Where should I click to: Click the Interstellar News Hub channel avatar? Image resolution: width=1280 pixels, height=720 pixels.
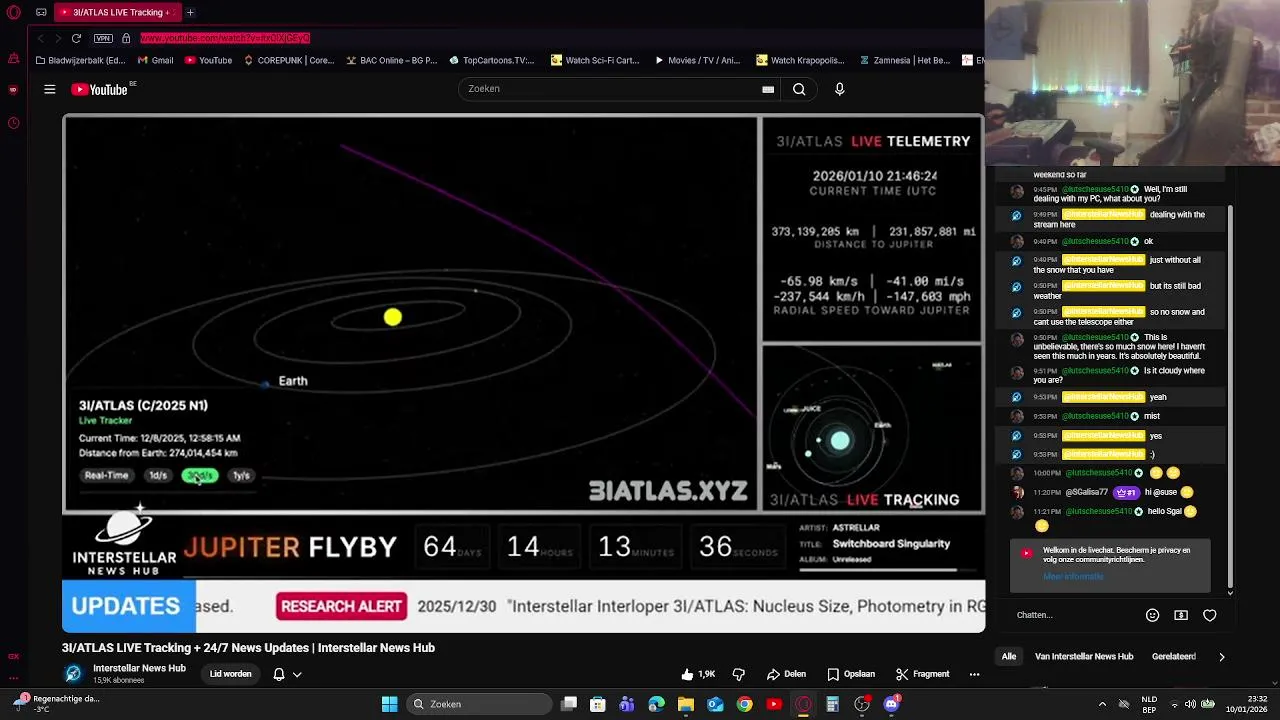(73, 673)
